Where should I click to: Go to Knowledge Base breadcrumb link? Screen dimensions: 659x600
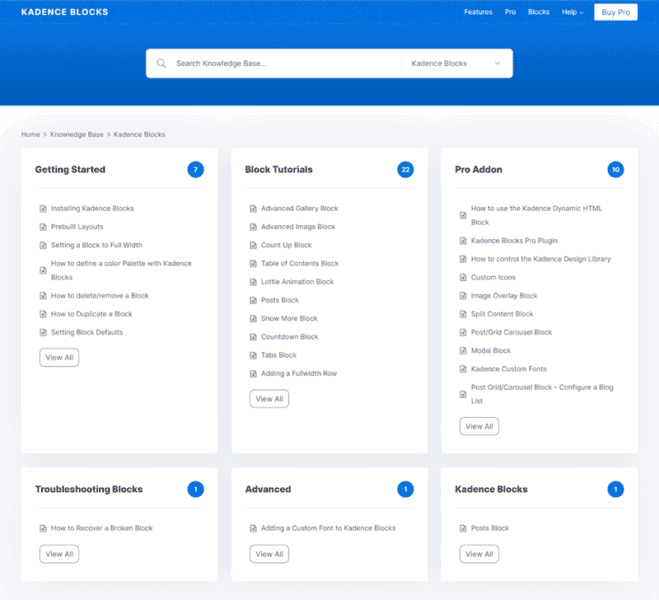click(76, 134)
